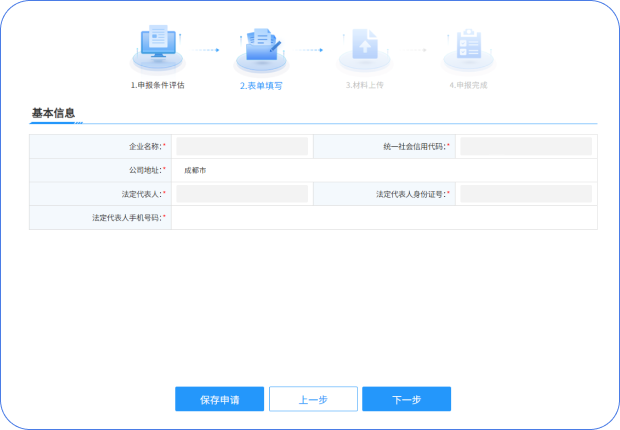The width and height of the screenshot is (620, 430).
Task: Click the 法定代表人手机号码 field label
Action: [x=127, y=218]
